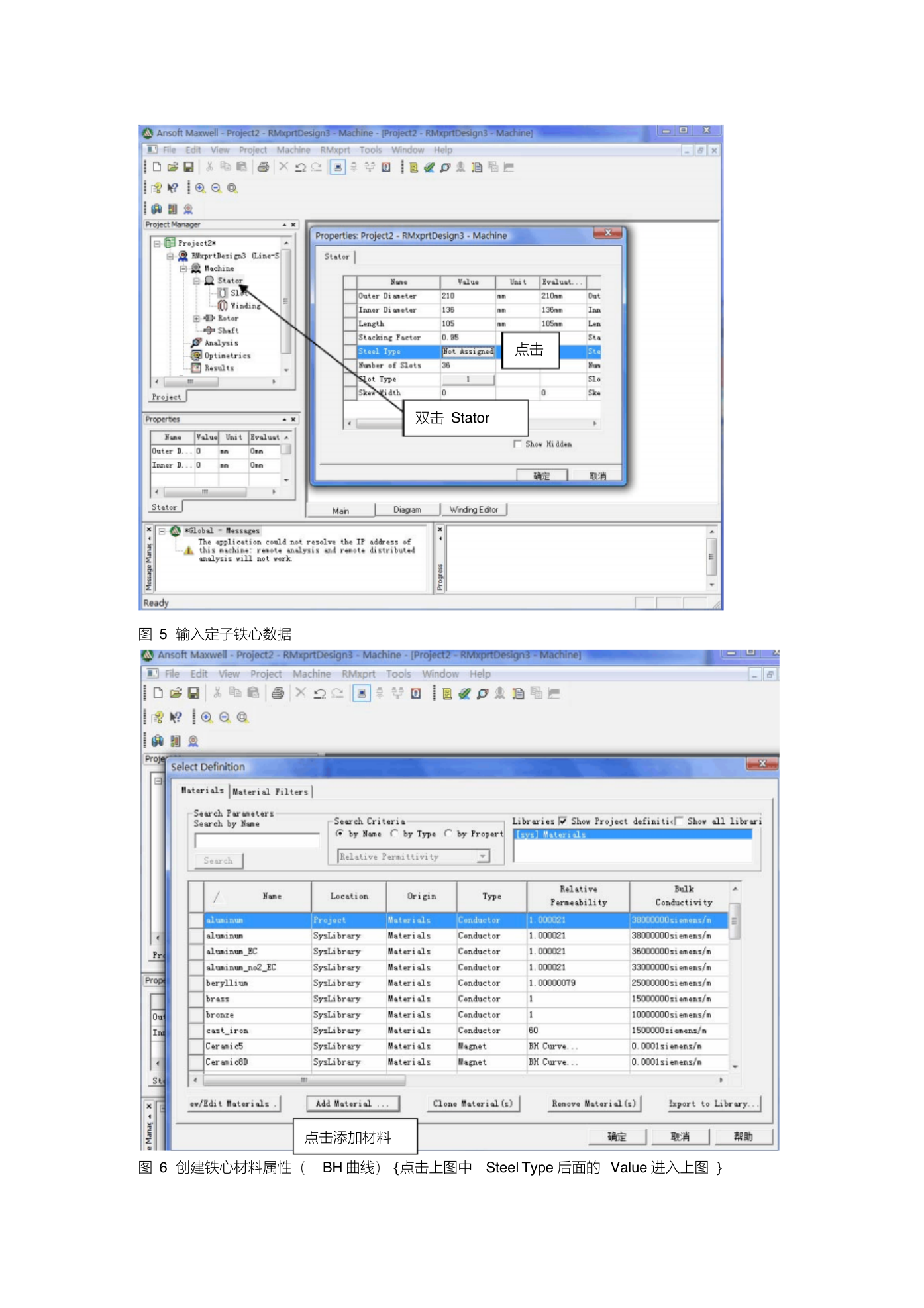Click Open folder icon in upper screenshot toolbar
This screenshot has width=924, height=1308.
click(173, 167)
